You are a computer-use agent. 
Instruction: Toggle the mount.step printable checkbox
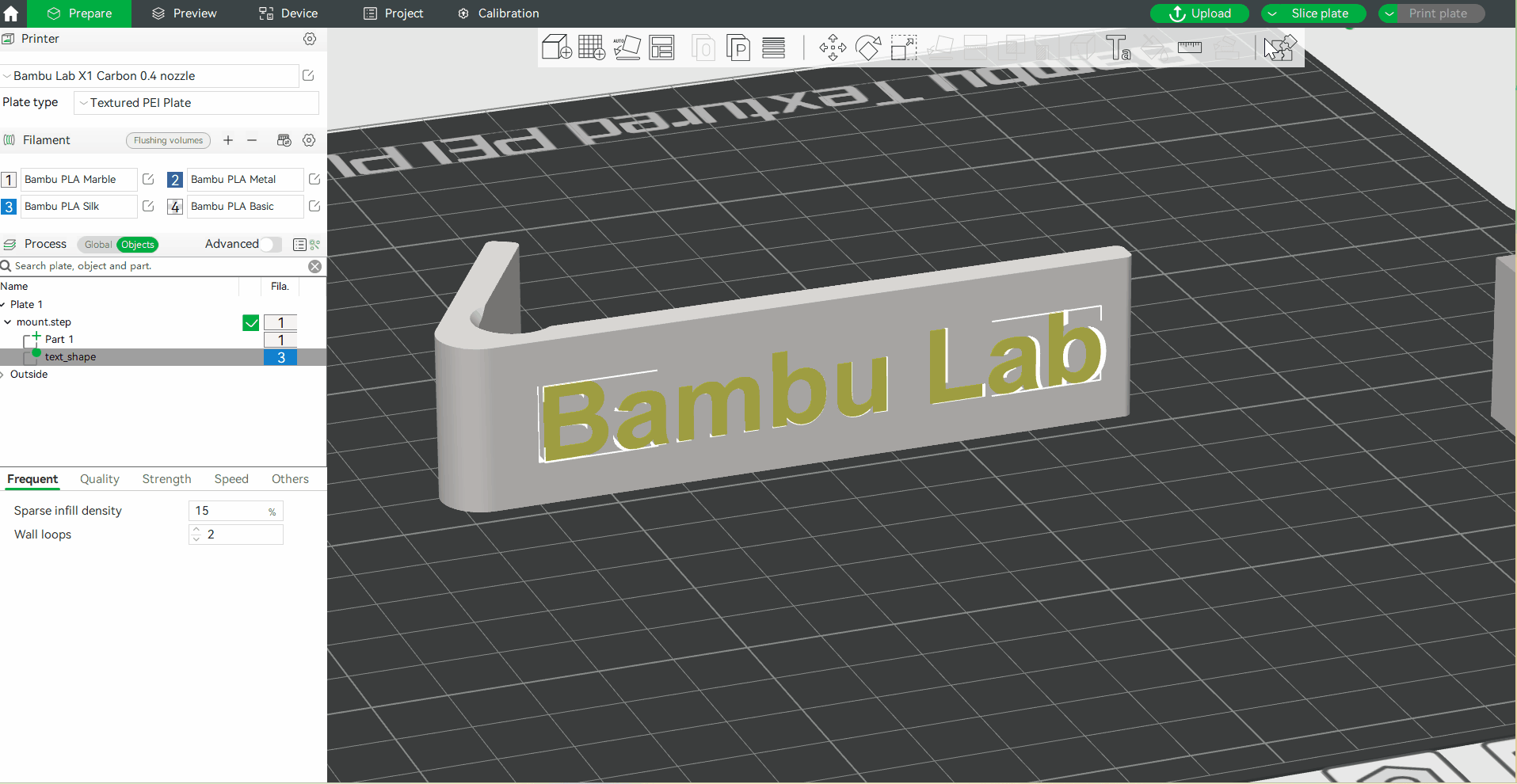(x=251, y=322)
